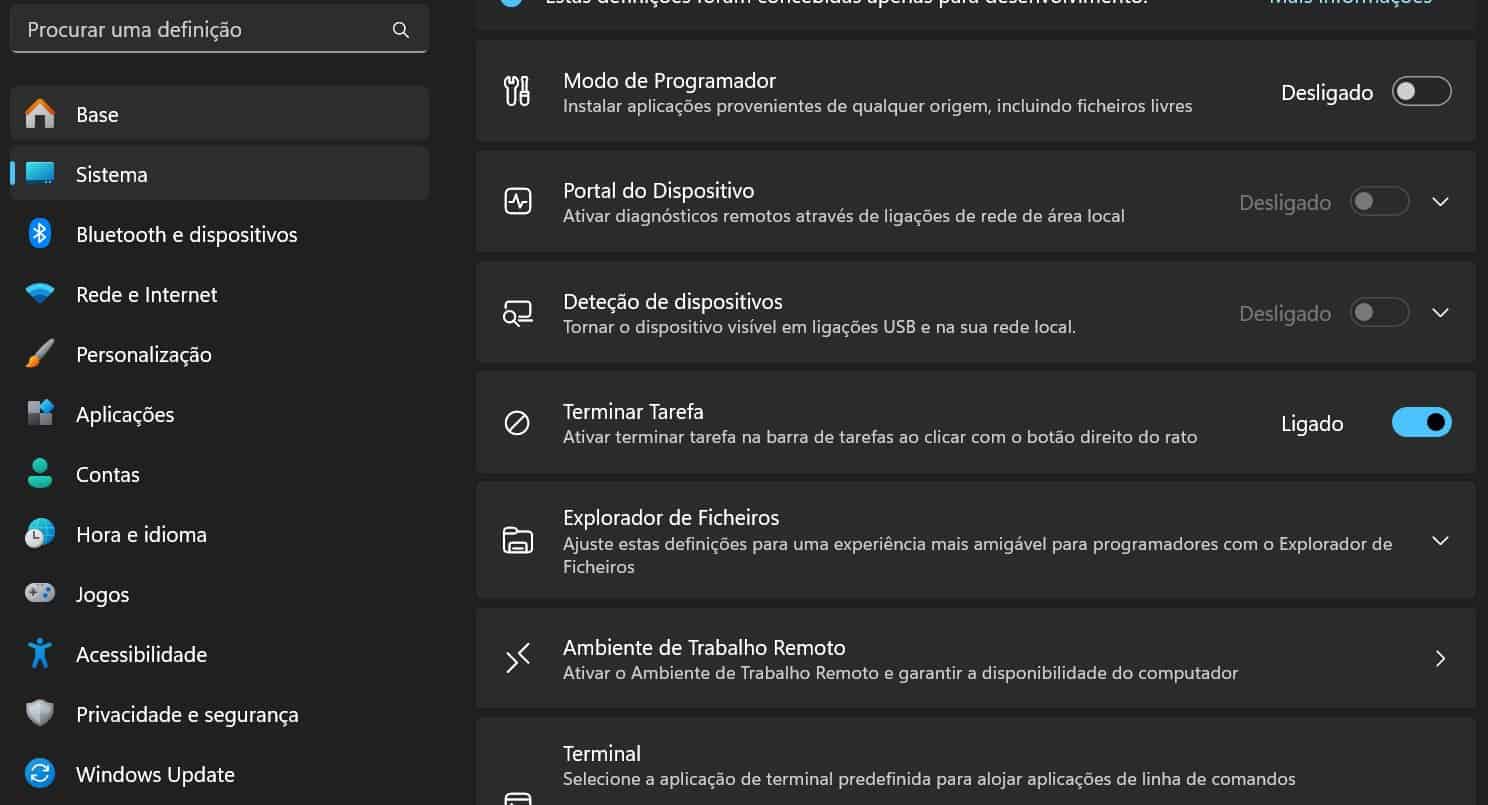Click the Bluetooth icon in sidebar
Image resolution: width=1488 pixels, height=805 pixels.
[x=40, y=234]
